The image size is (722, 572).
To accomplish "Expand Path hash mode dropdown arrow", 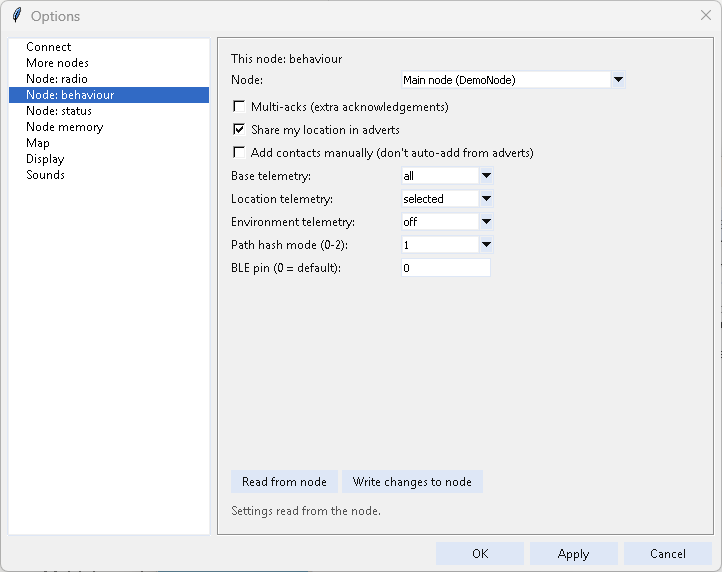I will coord(486,245).
